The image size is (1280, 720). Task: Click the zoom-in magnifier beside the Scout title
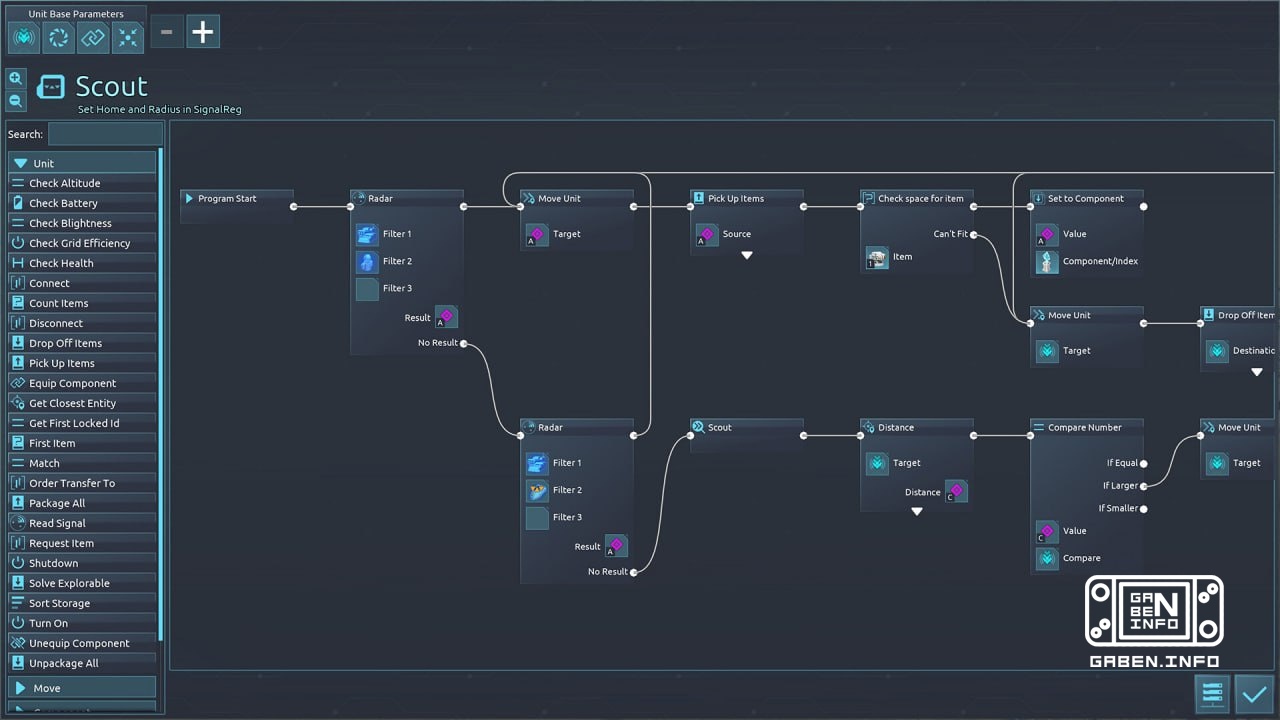(x=16, y=78)
